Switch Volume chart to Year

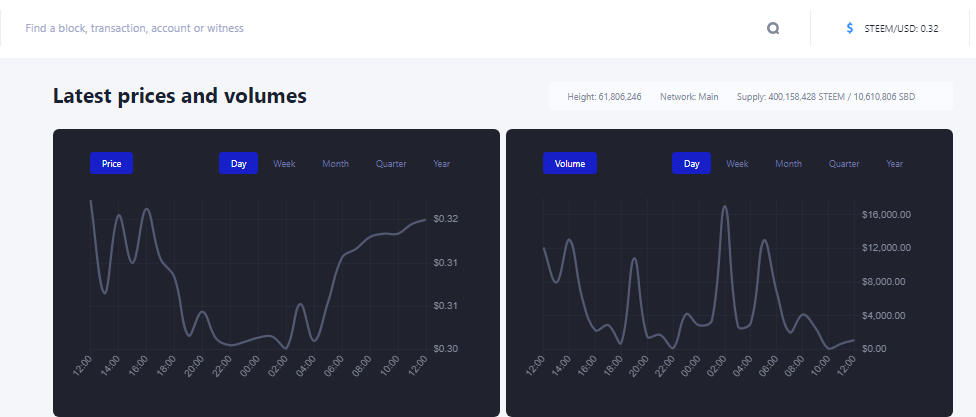tap(894, 164)
